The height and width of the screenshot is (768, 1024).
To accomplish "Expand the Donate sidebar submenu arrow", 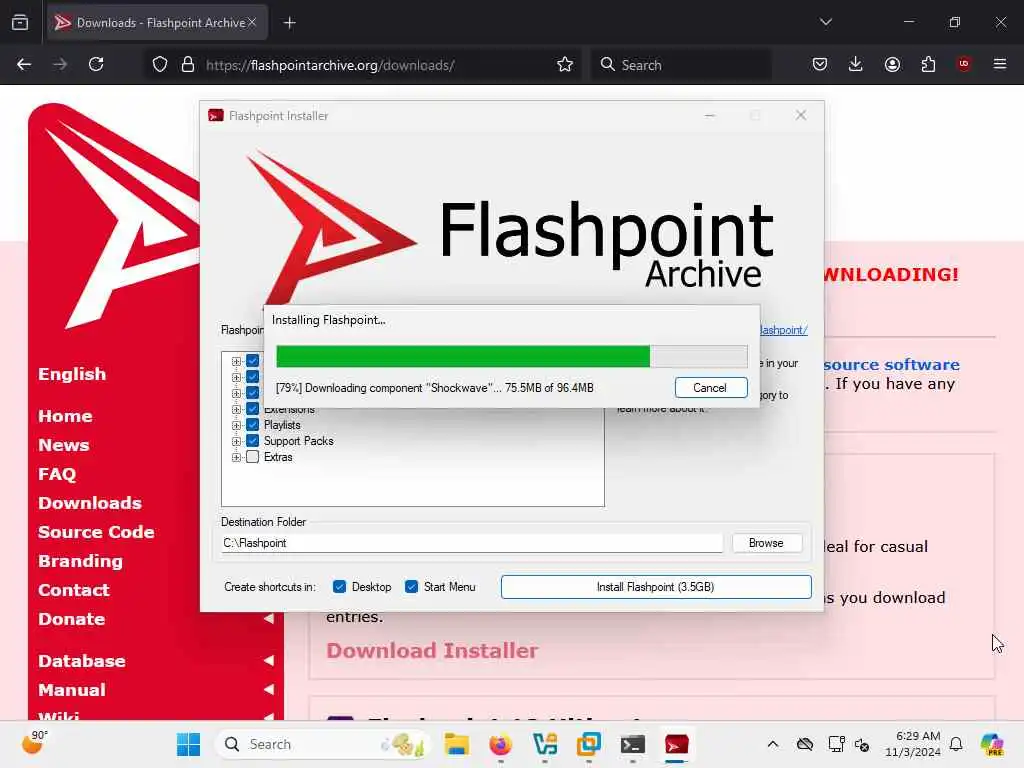I will 268,618.
